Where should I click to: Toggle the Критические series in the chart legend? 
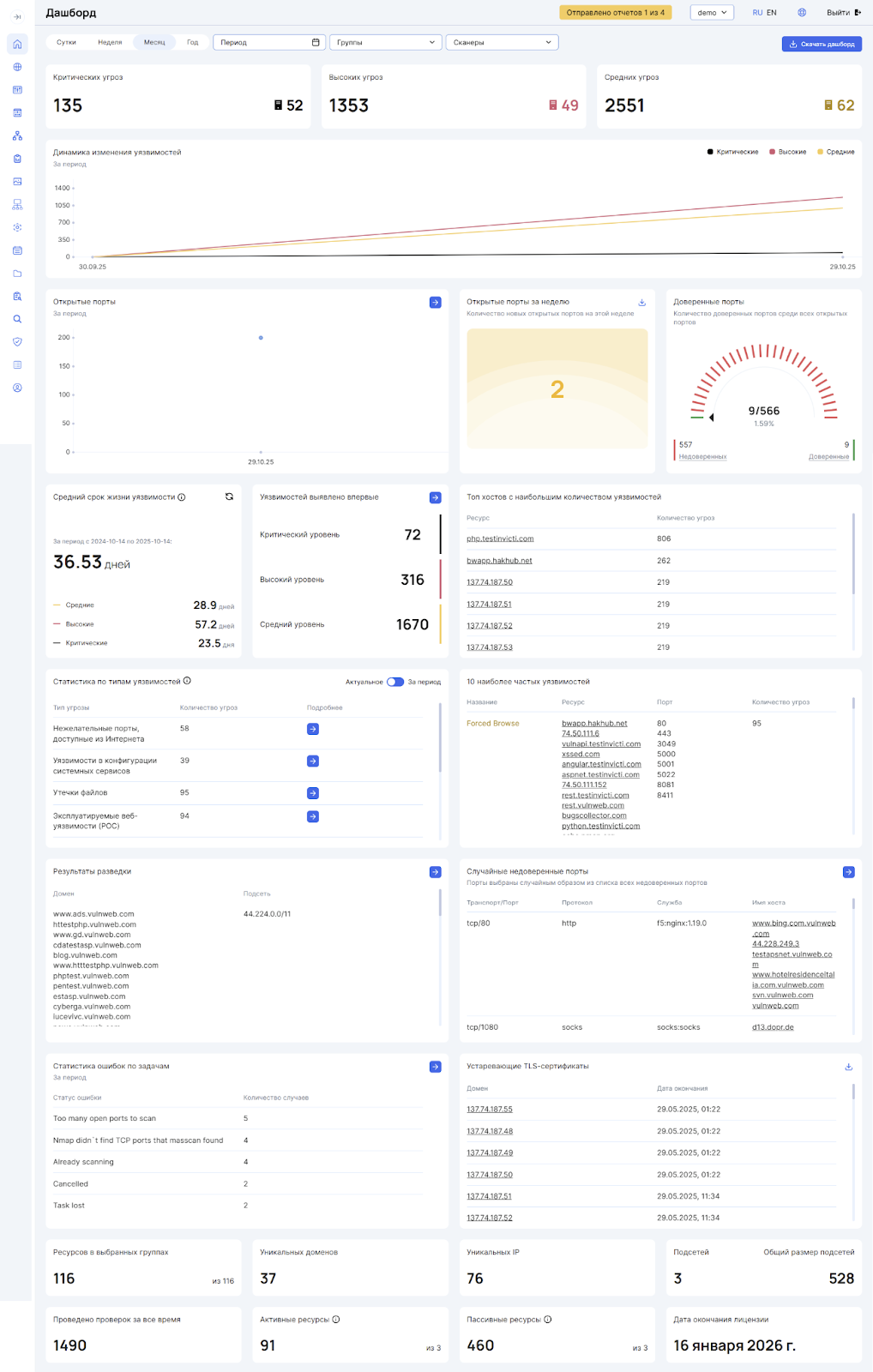pyautogui.click(x=732, y=152)
